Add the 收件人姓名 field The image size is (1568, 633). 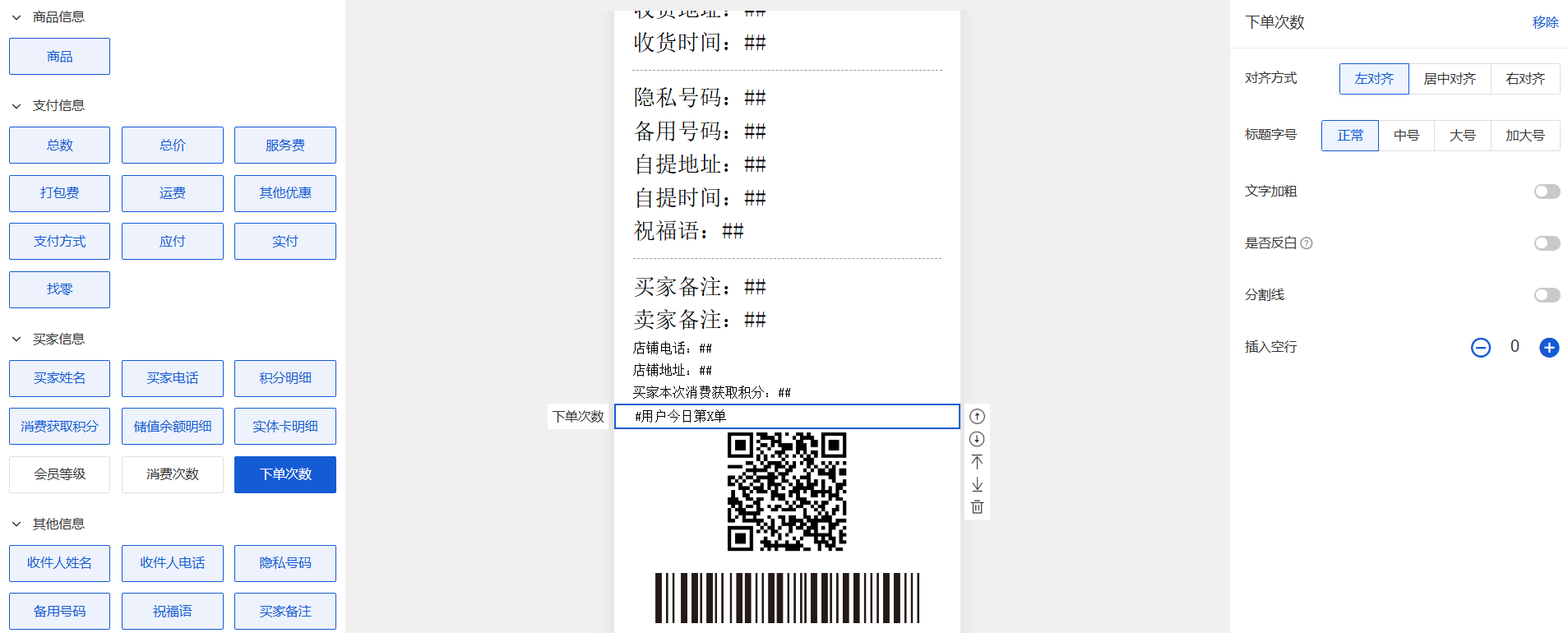(x=59, y=563)
